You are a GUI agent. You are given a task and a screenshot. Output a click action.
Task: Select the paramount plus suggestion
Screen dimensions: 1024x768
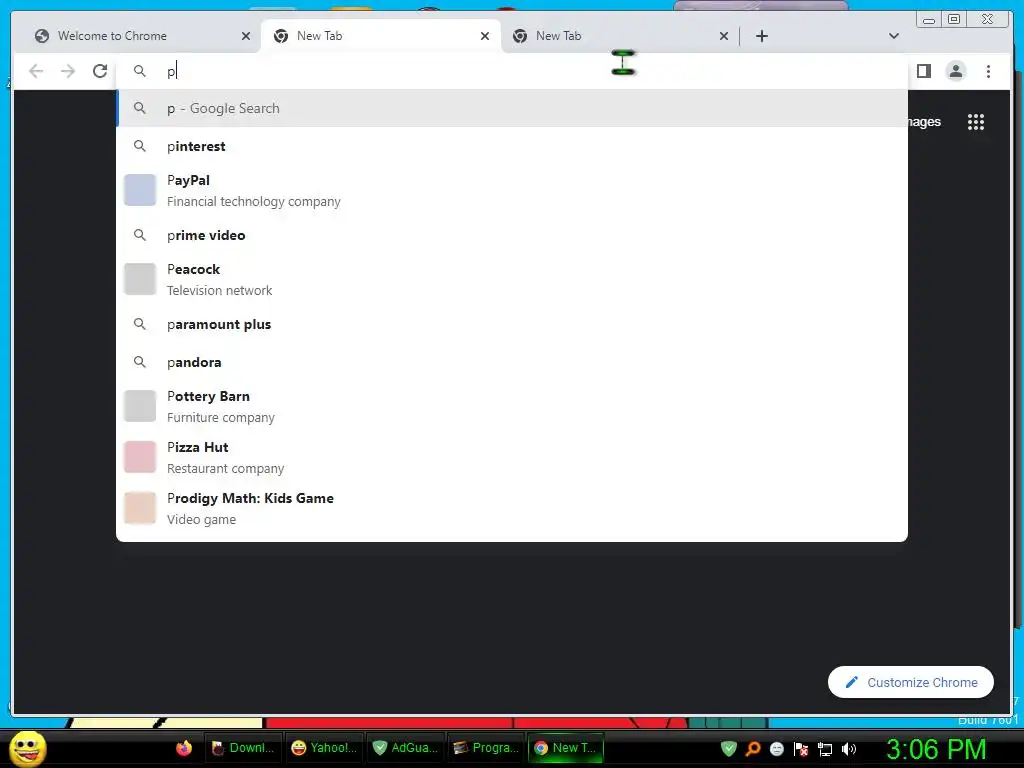pos(512,324)
